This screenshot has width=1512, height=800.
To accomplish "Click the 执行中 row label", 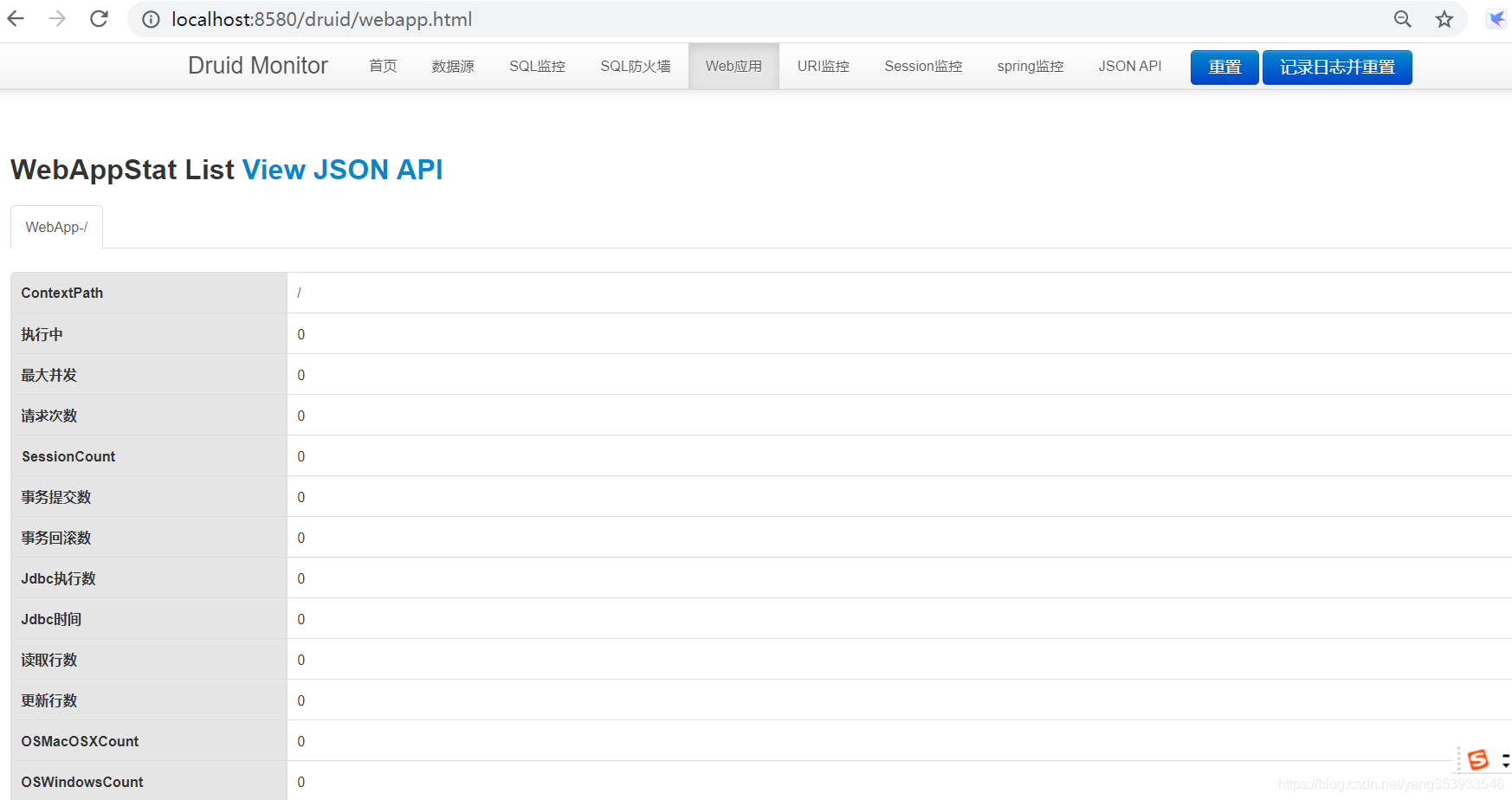I will [42, 334].
